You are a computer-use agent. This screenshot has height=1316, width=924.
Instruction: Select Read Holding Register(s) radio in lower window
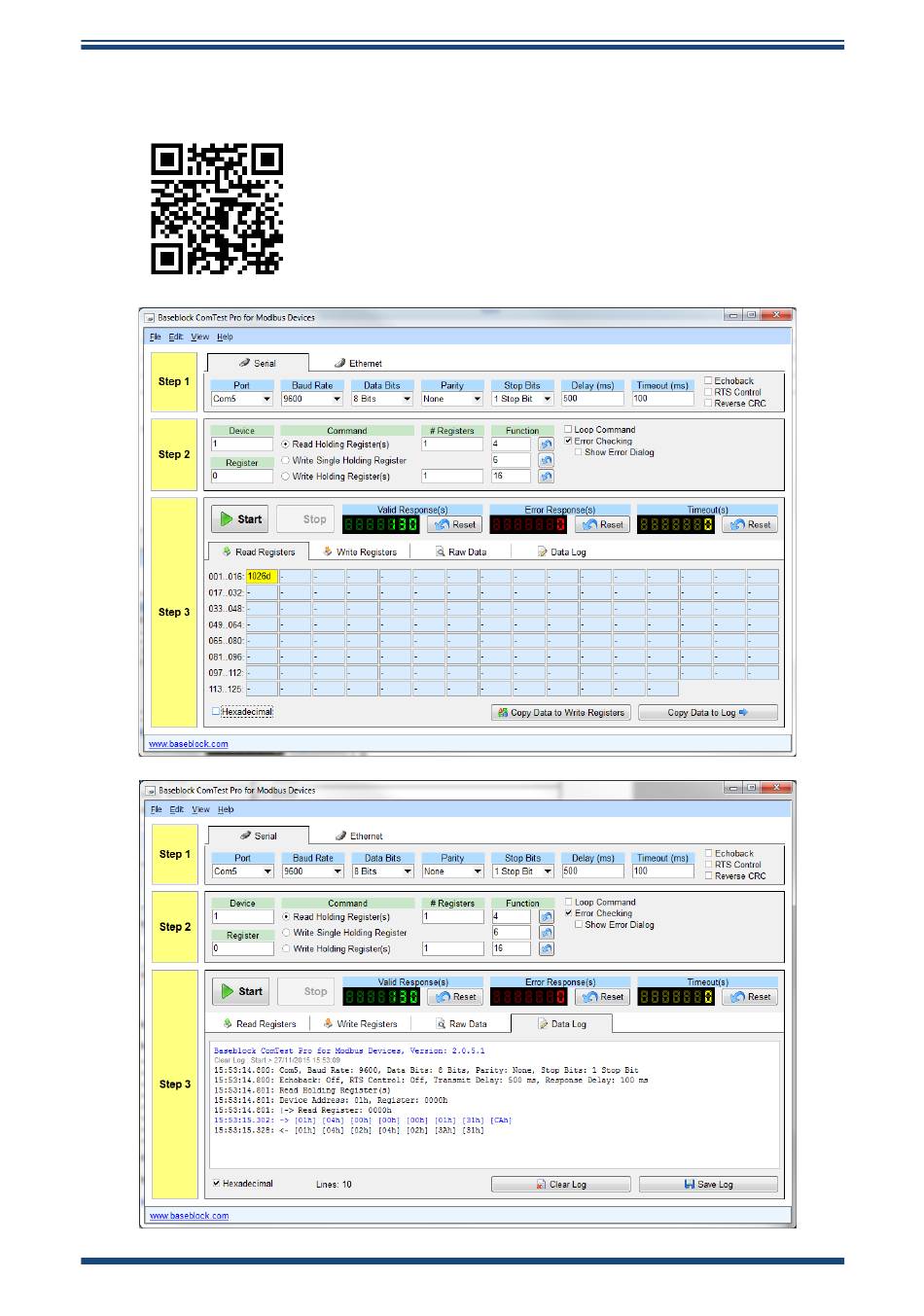287,917
